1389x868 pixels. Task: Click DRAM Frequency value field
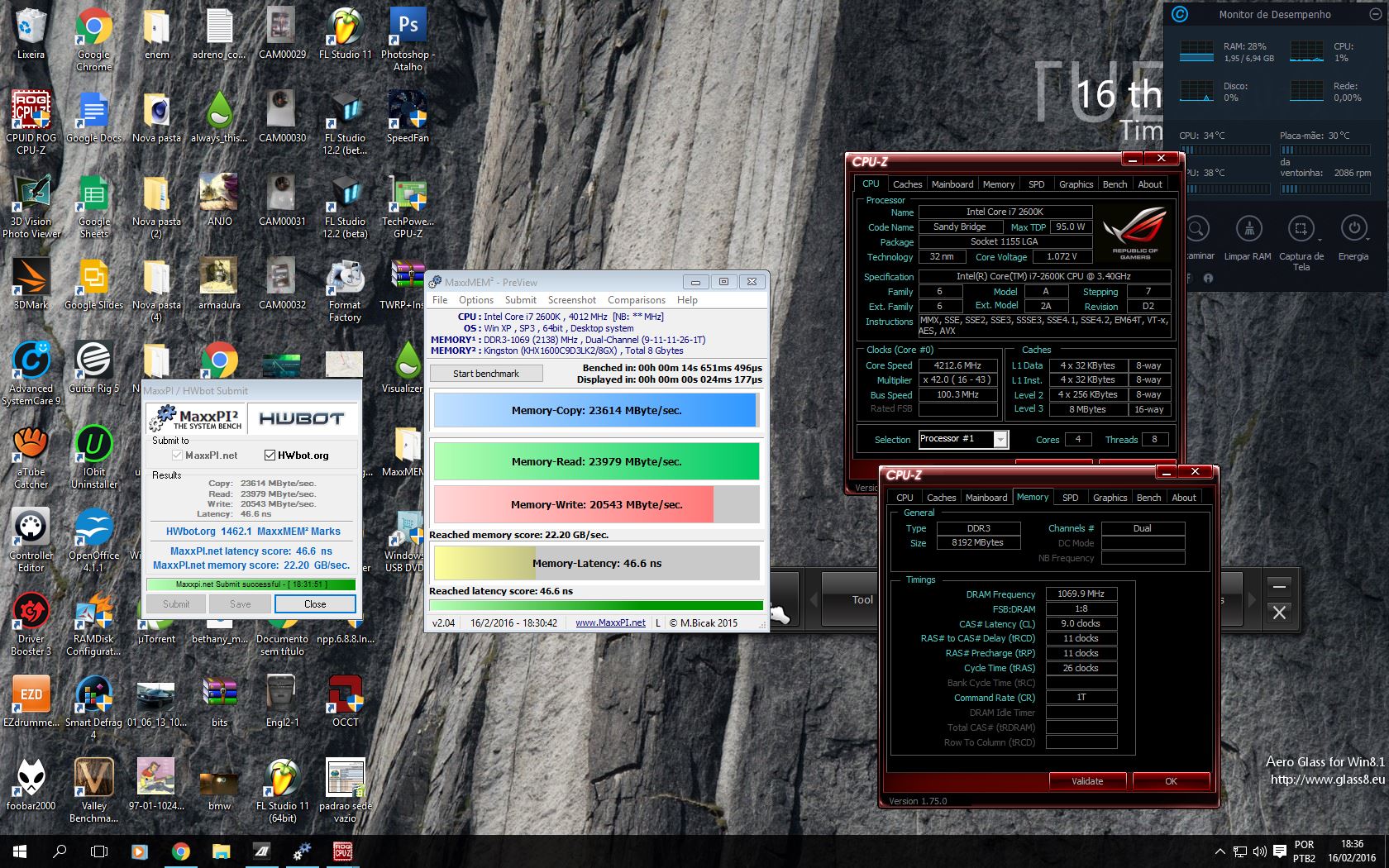1081,594
